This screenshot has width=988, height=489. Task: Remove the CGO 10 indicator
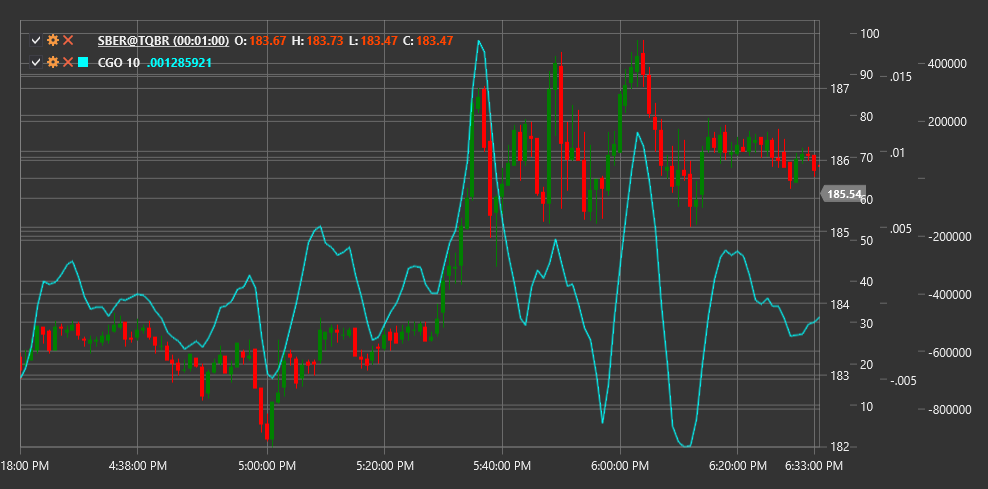(x=69, y=62)
